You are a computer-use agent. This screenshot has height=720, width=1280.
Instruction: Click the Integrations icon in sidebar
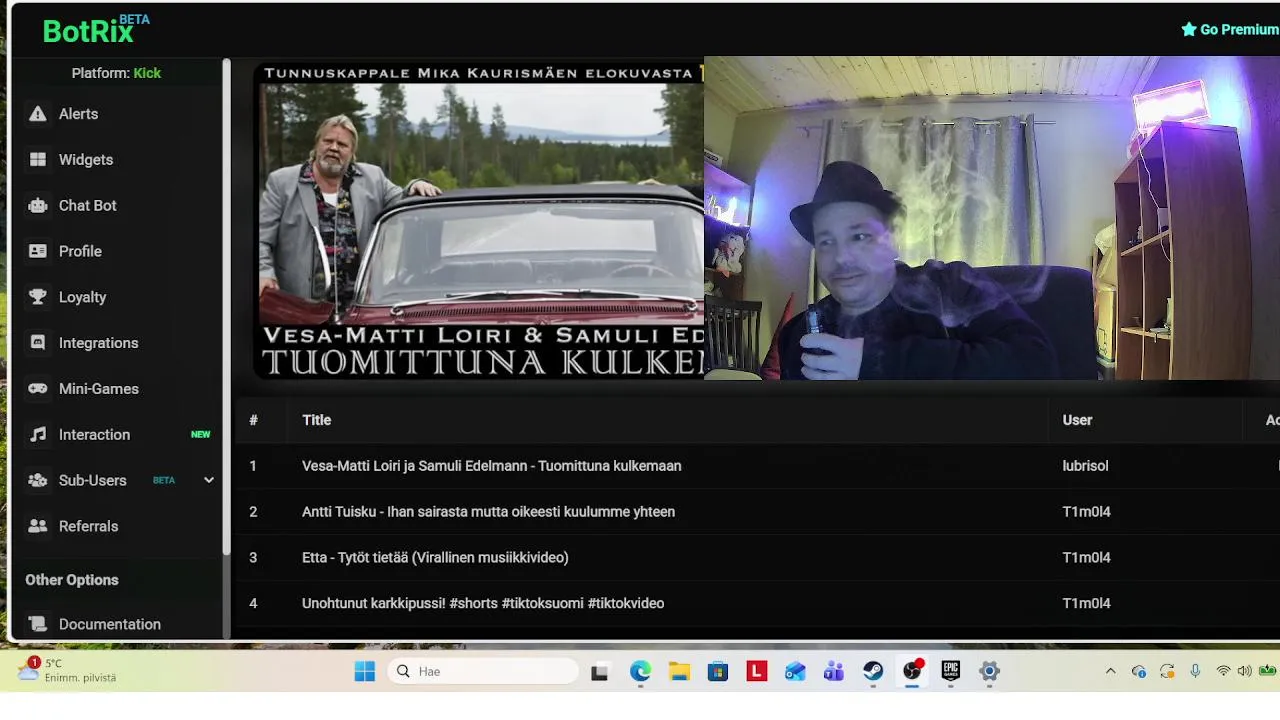point(38,343)
